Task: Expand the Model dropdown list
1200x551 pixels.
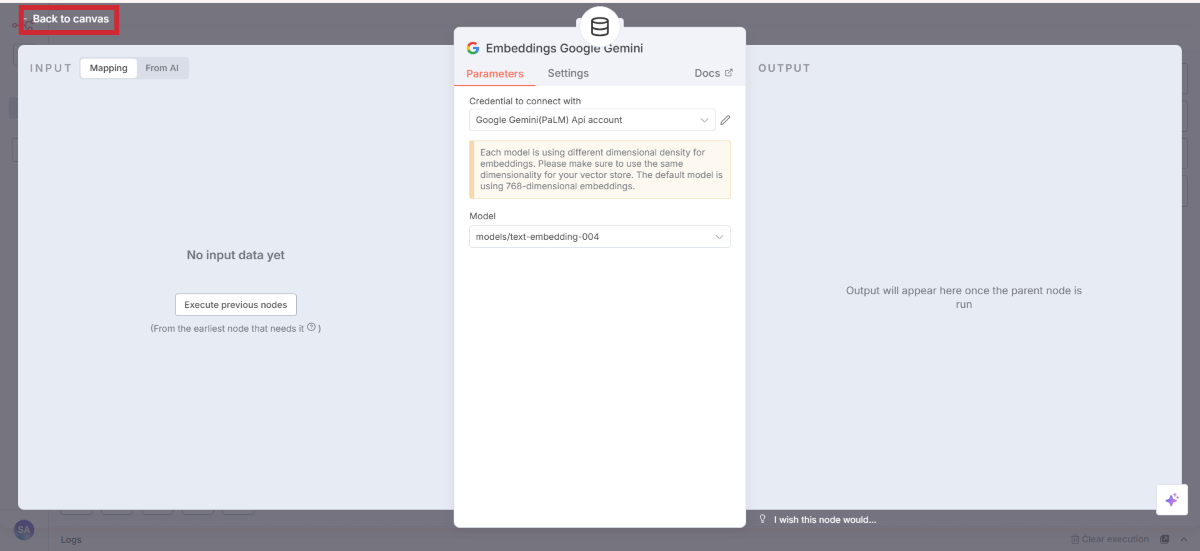Action: point(599,237)
